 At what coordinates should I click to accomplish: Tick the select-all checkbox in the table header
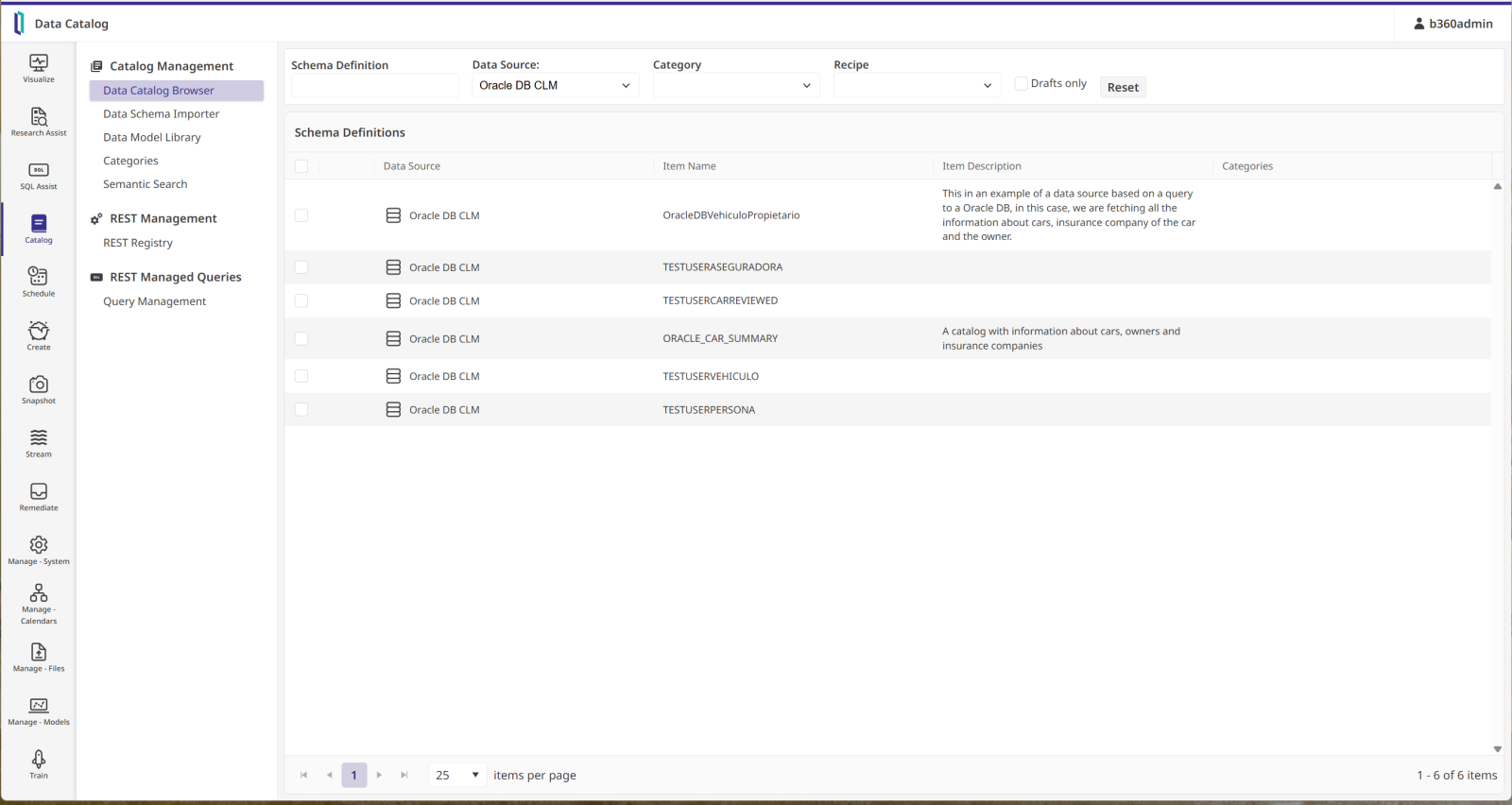click(x=301, y=166)
